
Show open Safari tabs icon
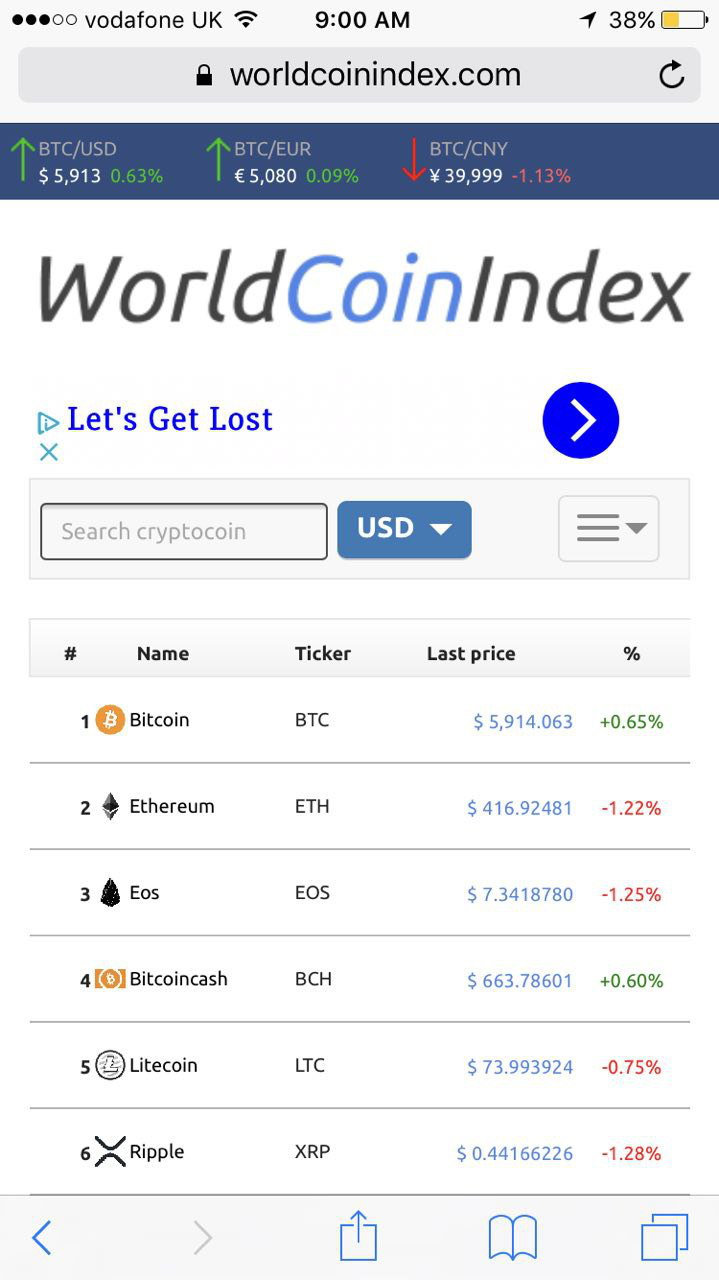tap(664, 1237)
